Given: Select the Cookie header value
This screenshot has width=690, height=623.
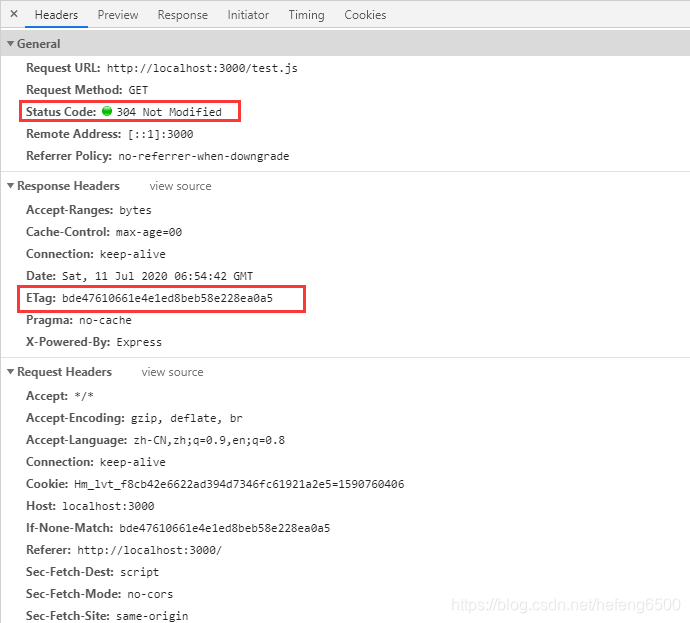Looking at the screenshot, I should tap(239, 484).
